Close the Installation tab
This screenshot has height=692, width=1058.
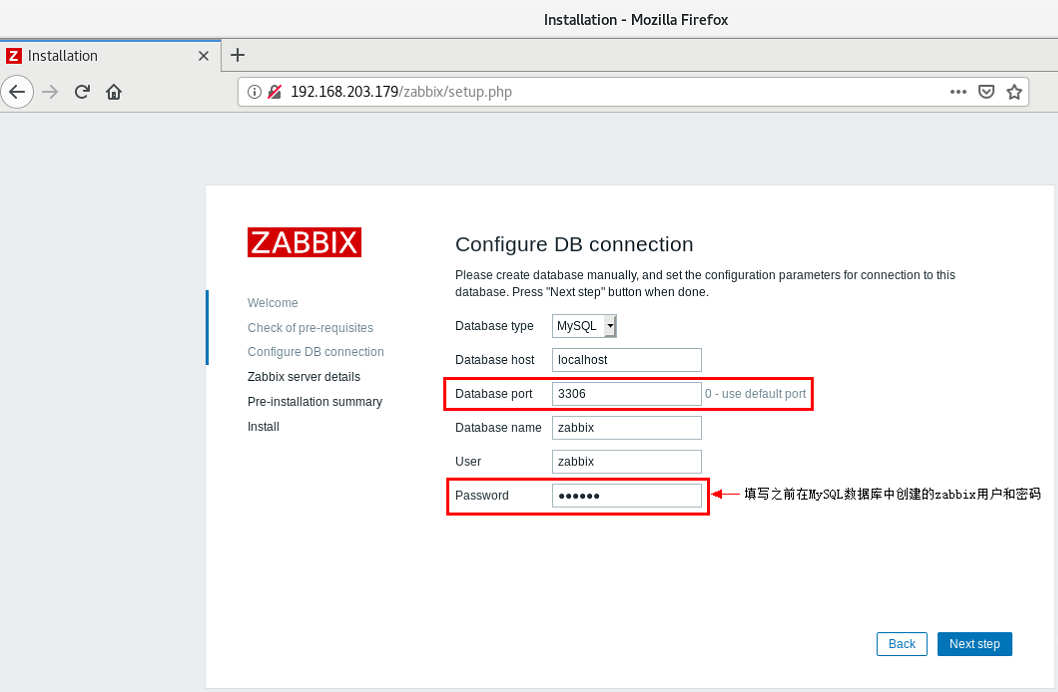[204, 56]
